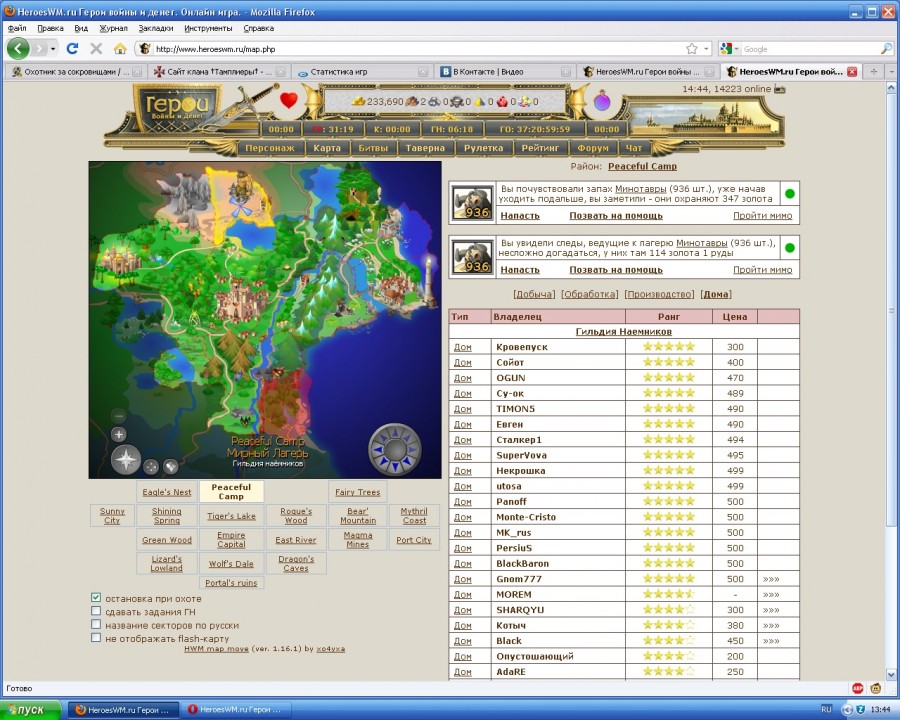
Task: Select Empire Capital sector button
Action: click(x=231, y=540)
